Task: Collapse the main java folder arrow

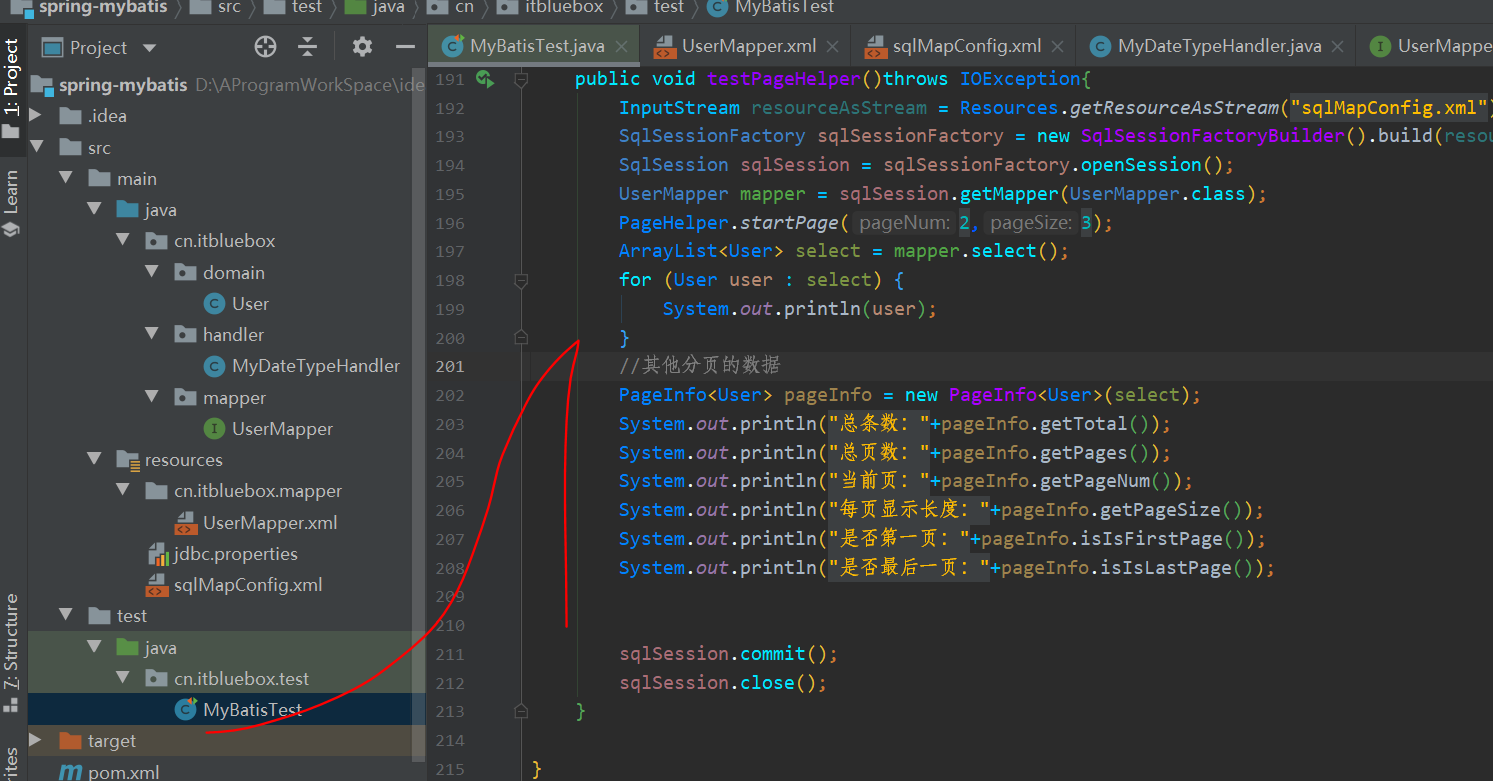Action: 96,210
